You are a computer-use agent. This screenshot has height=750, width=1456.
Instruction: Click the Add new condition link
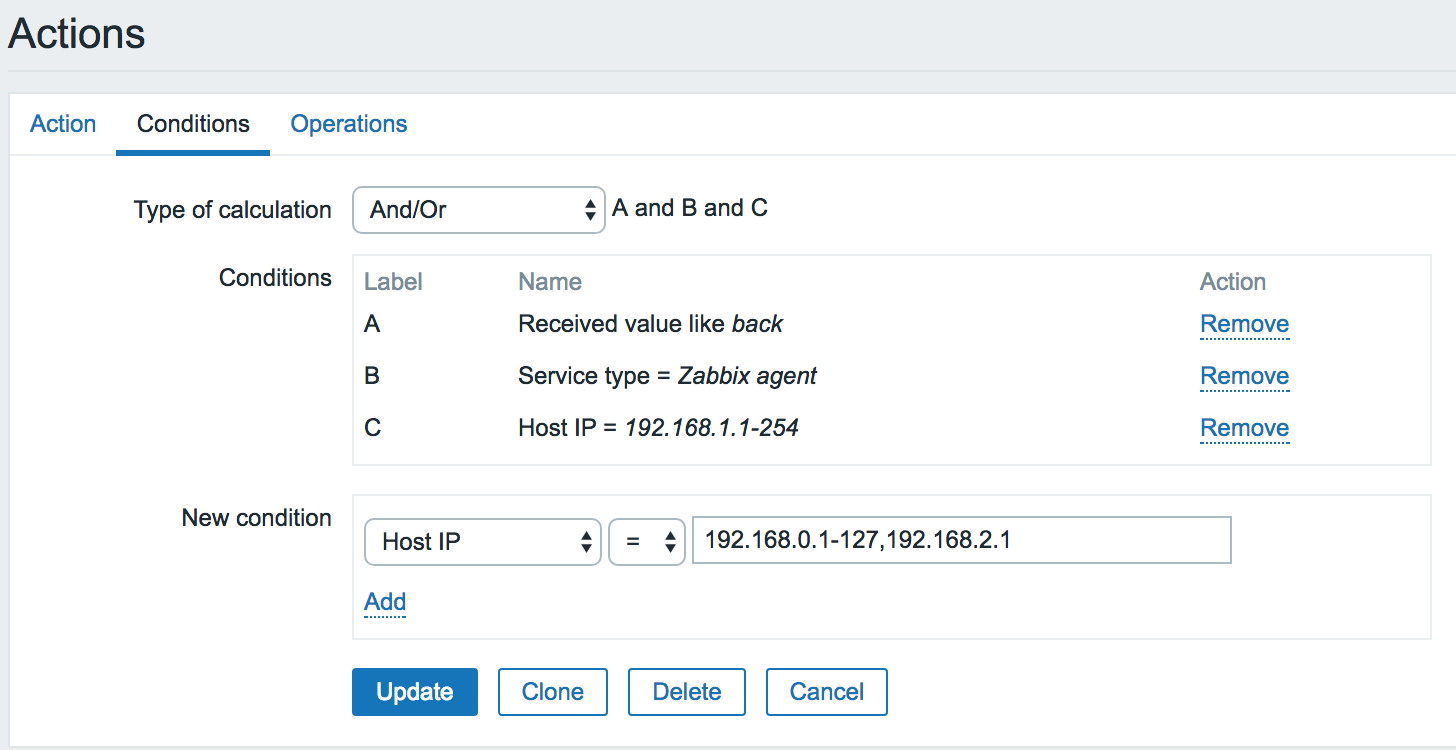point(385,602)
